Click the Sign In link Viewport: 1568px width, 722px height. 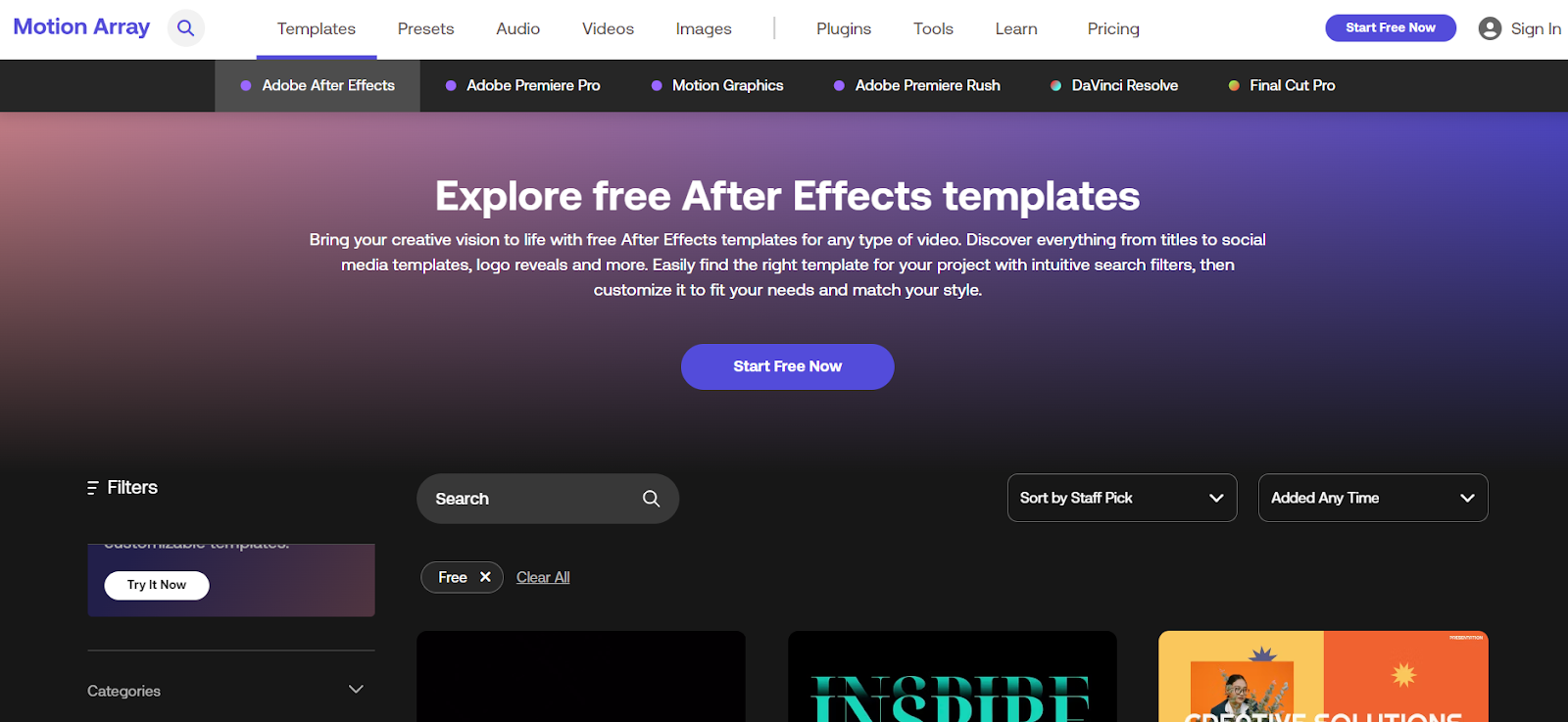click(1536, 29)
